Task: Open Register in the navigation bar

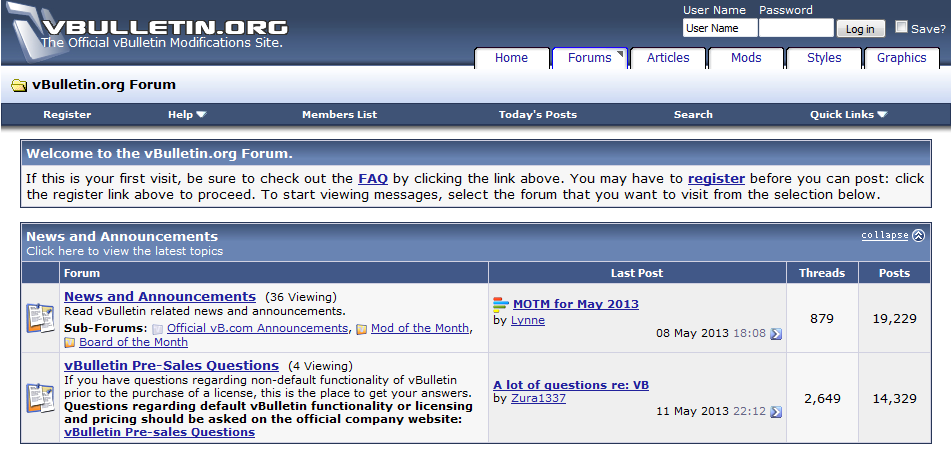Action: (x=67, y=114)
